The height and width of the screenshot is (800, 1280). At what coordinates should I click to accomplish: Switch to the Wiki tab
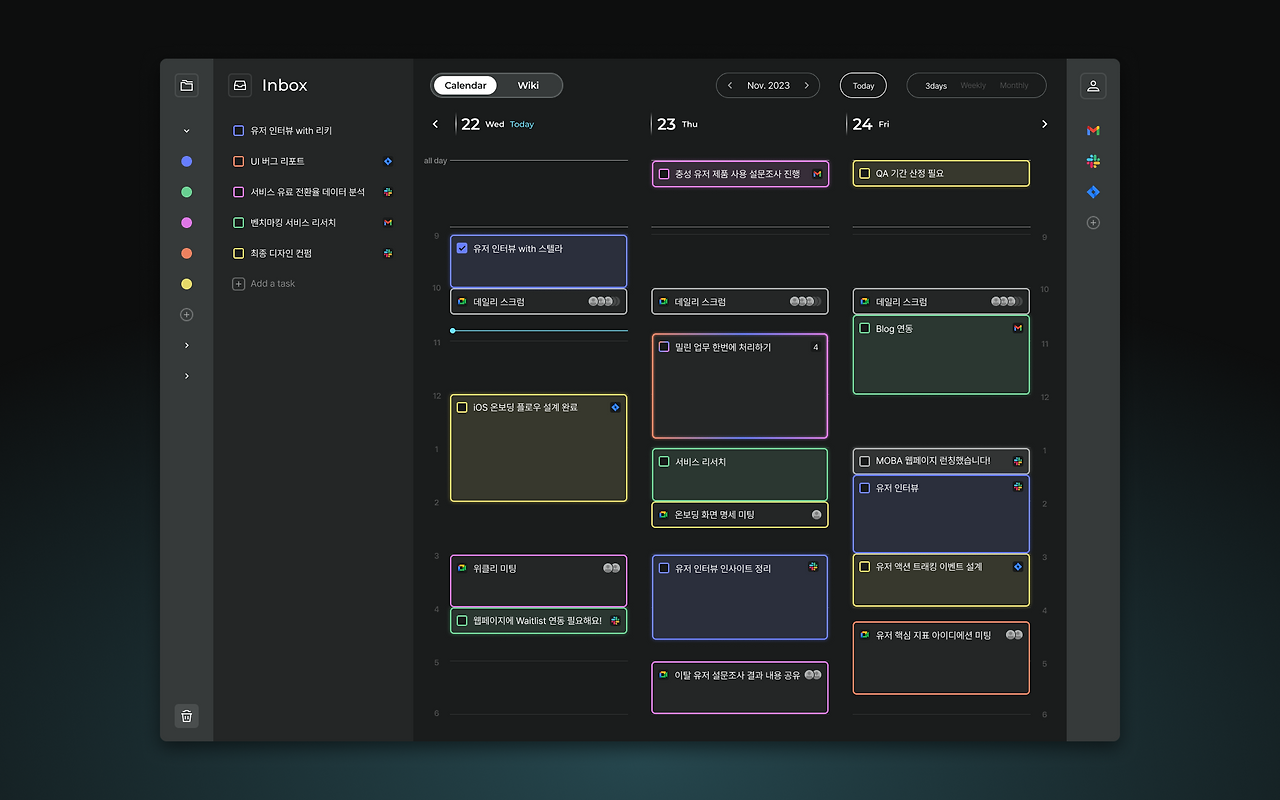(x=528, y=86)
